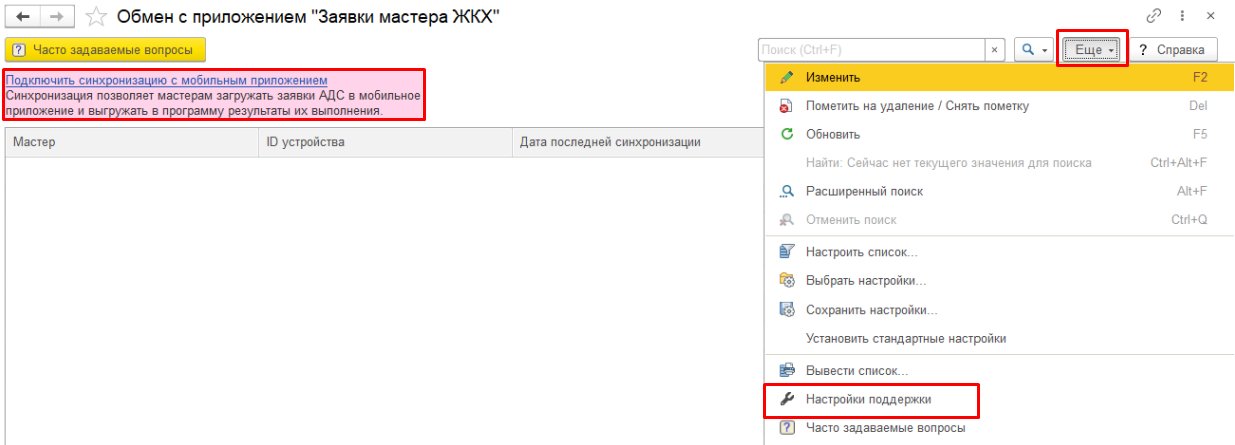The height and width of the screenshot is (445, 1235).
Task: Sort by the 'ID устройства' column header
Action: point(385,142)
